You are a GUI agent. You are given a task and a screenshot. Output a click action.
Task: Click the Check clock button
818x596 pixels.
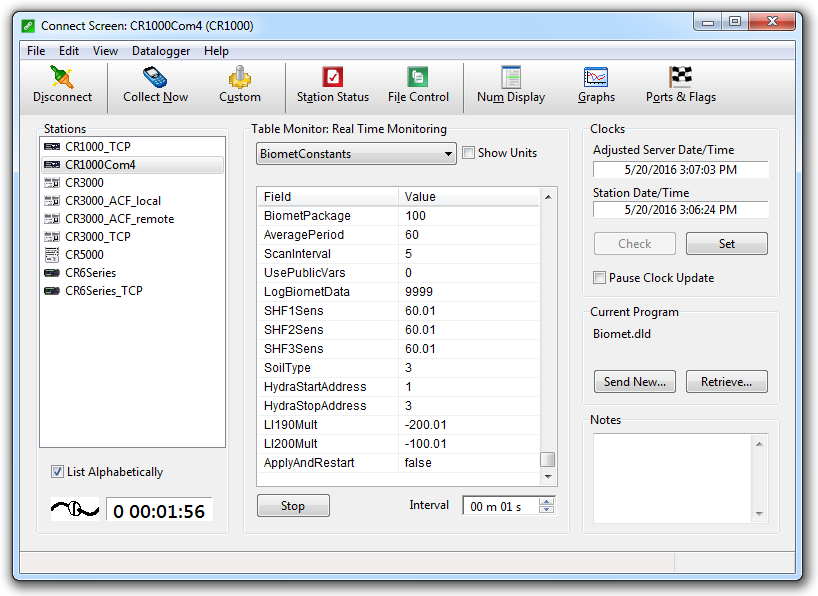[x=635, y=244]
